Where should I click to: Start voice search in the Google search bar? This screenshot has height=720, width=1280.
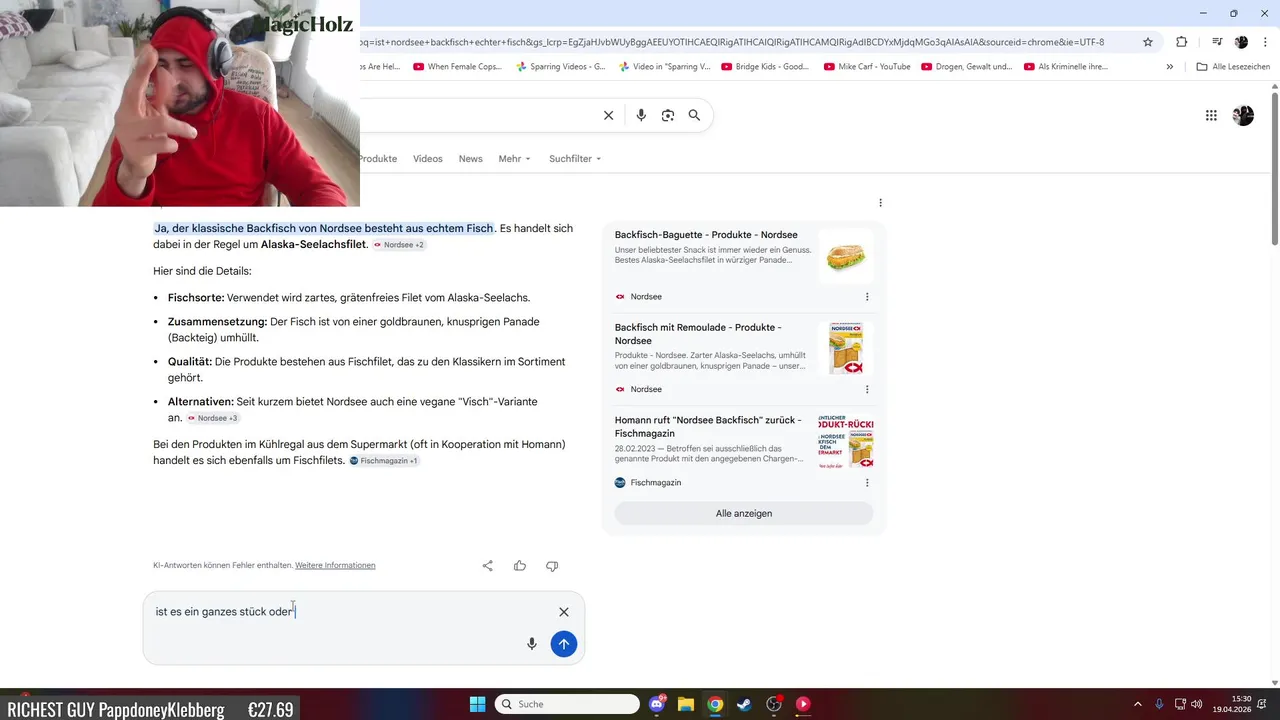[x=641, y=115]
